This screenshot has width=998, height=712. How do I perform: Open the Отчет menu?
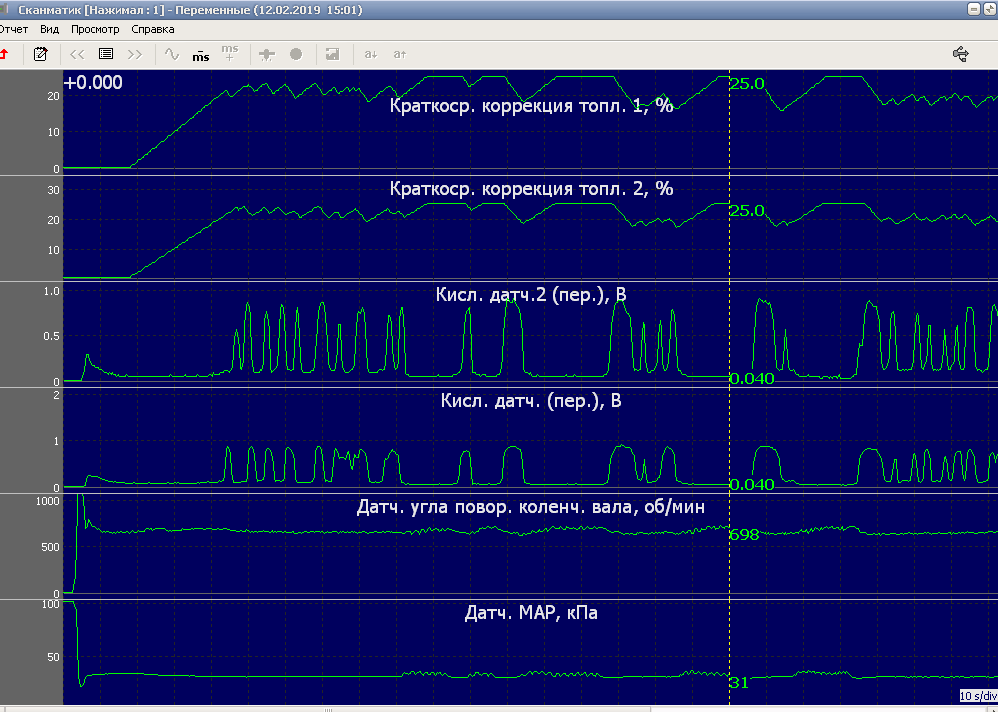(x=14, y=30)
